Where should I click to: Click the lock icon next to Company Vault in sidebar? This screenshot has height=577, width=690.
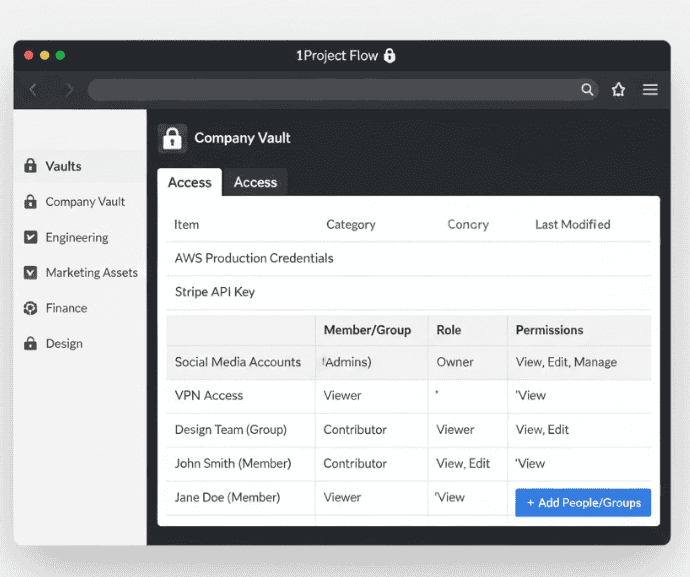coord(30,202)
